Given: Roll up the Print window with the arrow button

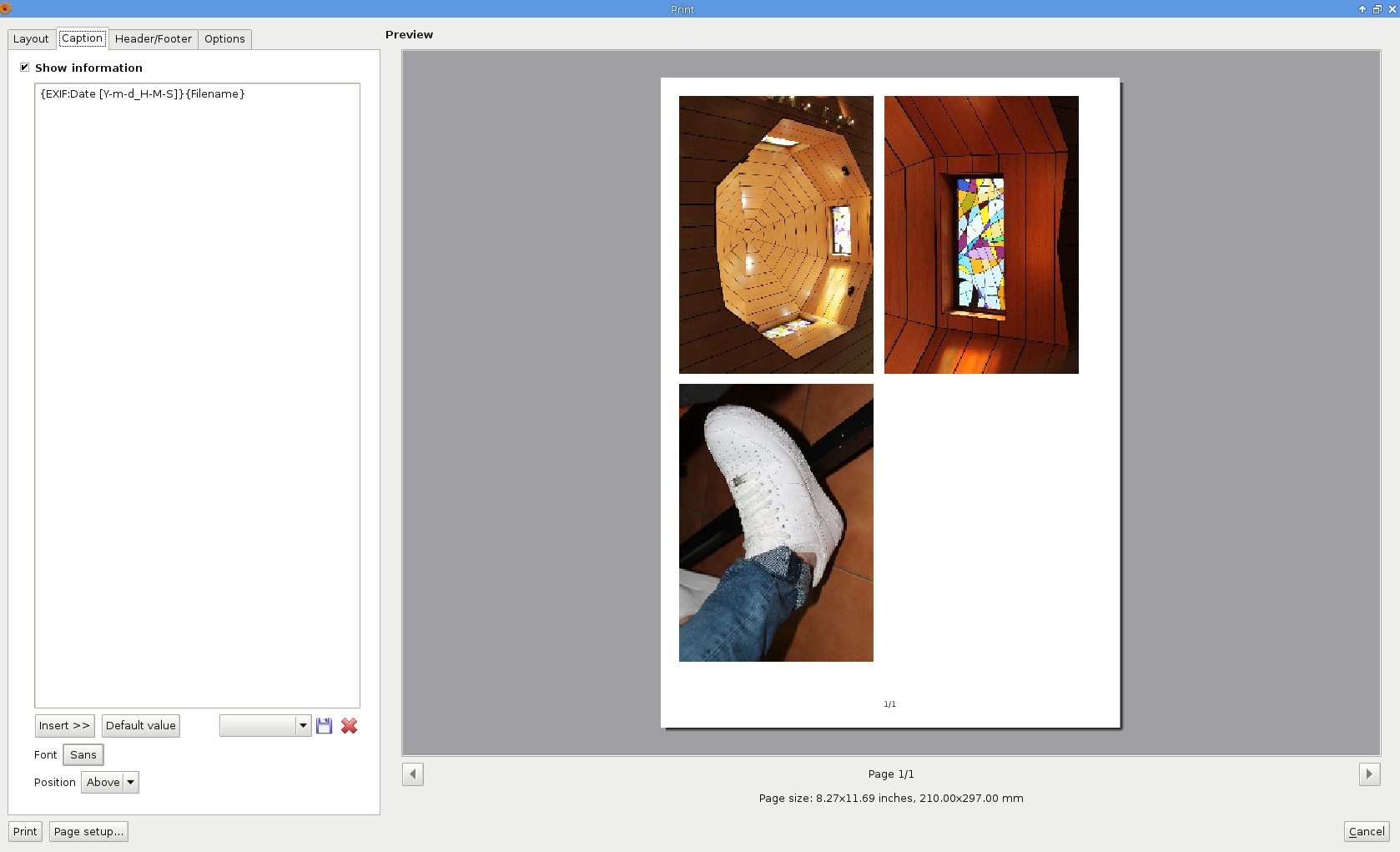Looking at the screenshot, I should pos(1362,9).
